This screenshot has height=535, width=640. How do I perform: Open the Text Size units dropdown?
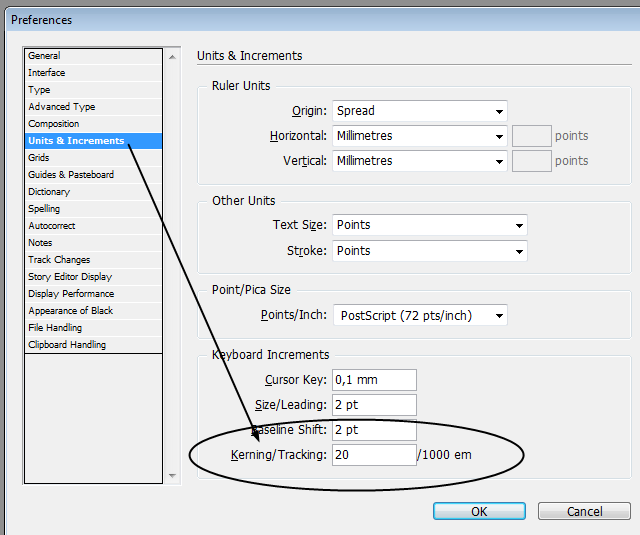(x=430, y=225)
